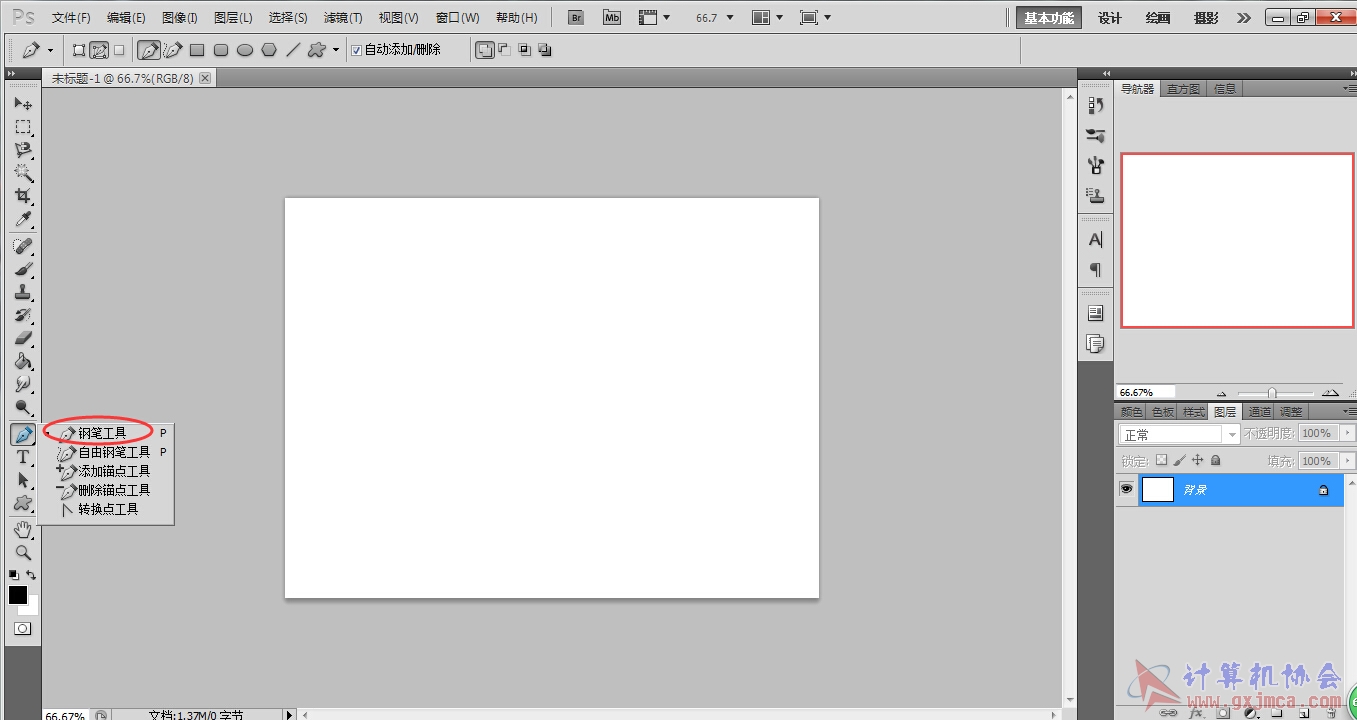
Task: Select the History Brush tool
Action: coord(23,315)
